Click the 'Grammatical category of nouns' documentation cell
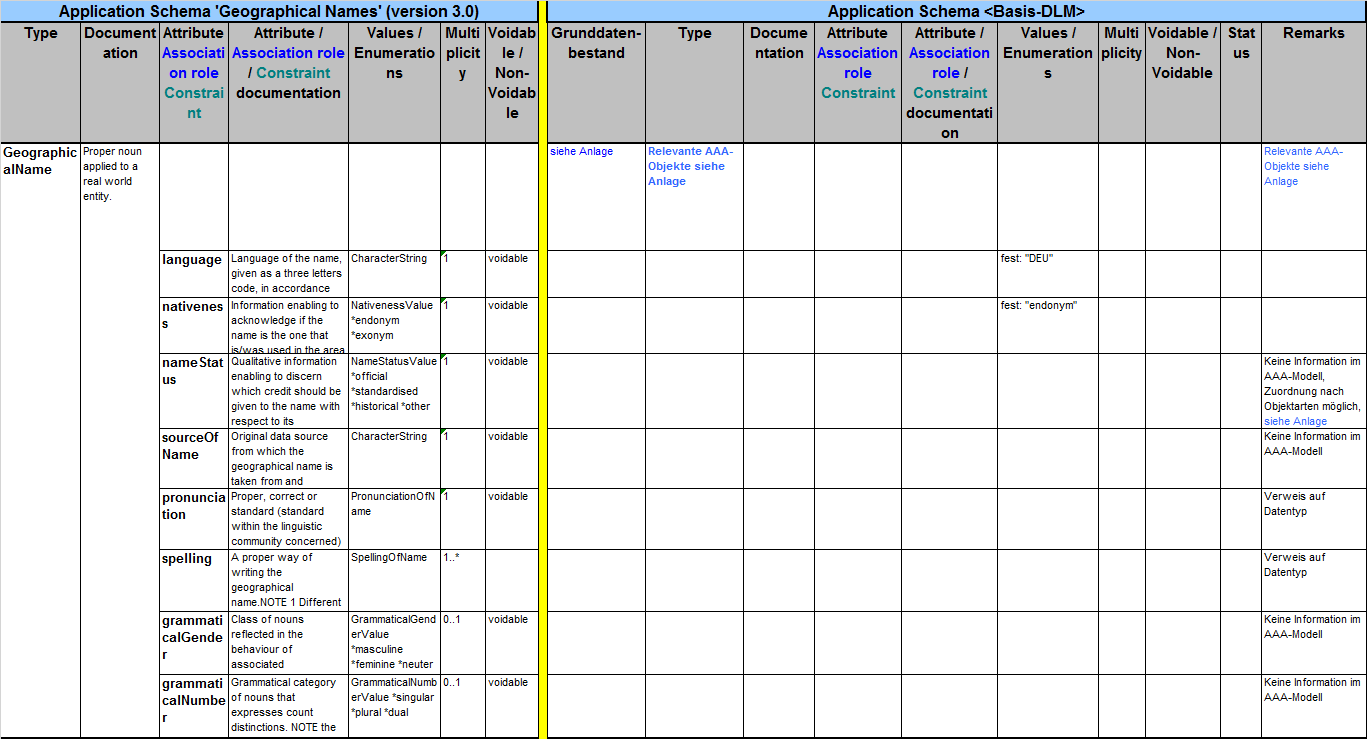 288,705
